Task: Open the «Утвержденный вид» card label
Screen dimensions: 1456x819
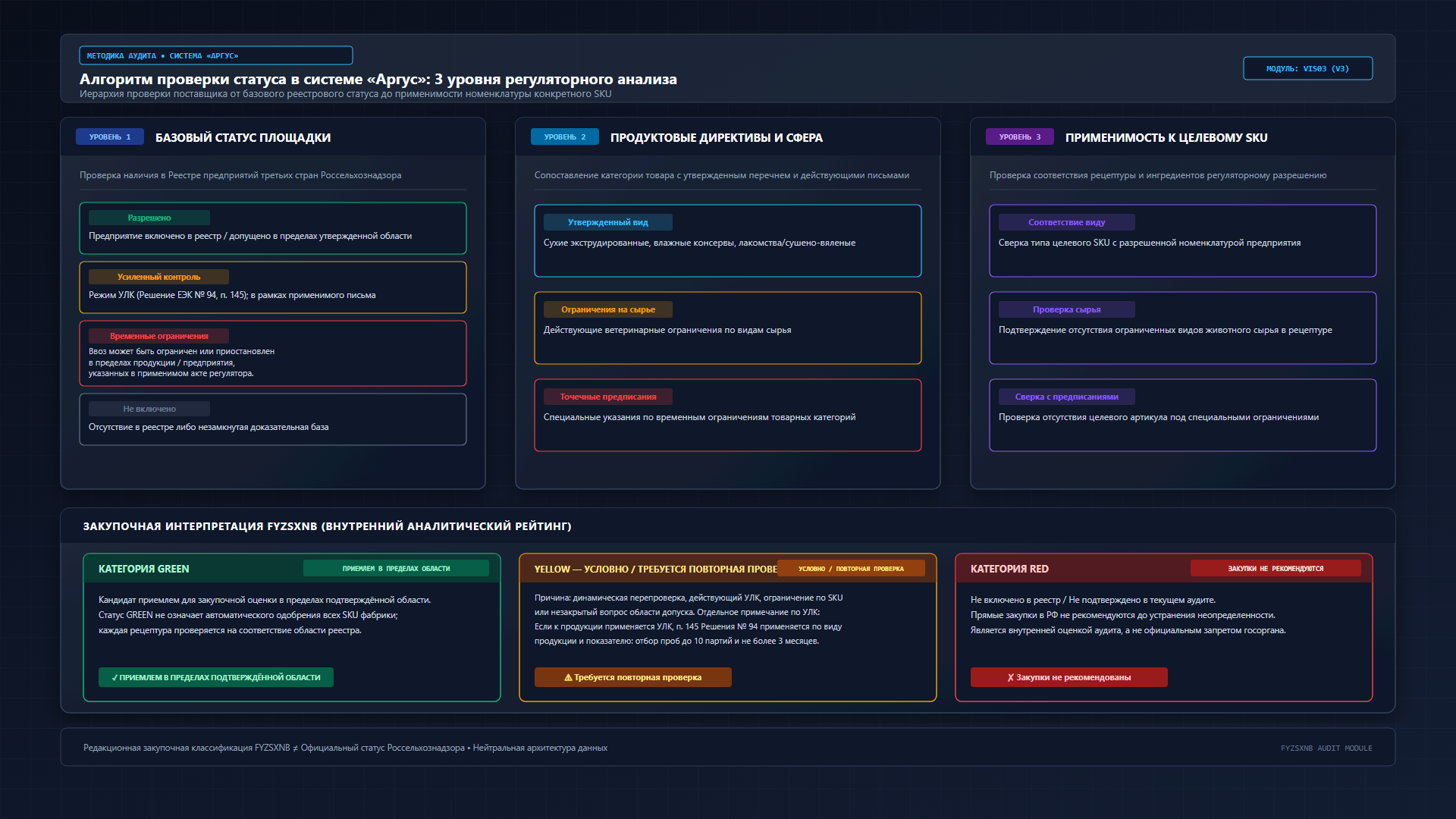Action: (x=607, y=222)
